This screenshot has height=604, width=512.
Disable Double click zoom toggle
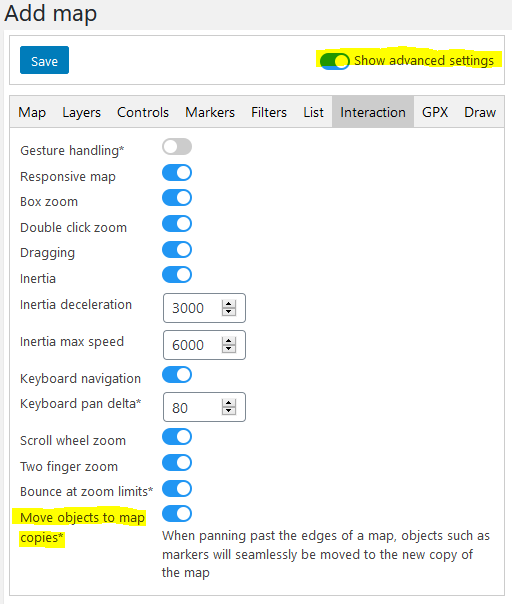pyautogui.click(x=177, y=224)
